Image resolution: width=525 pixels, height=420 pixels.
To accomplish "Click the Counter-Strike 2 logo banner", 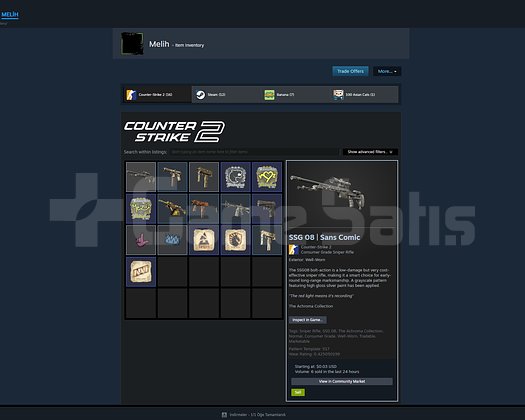I will tap(174, 131).
